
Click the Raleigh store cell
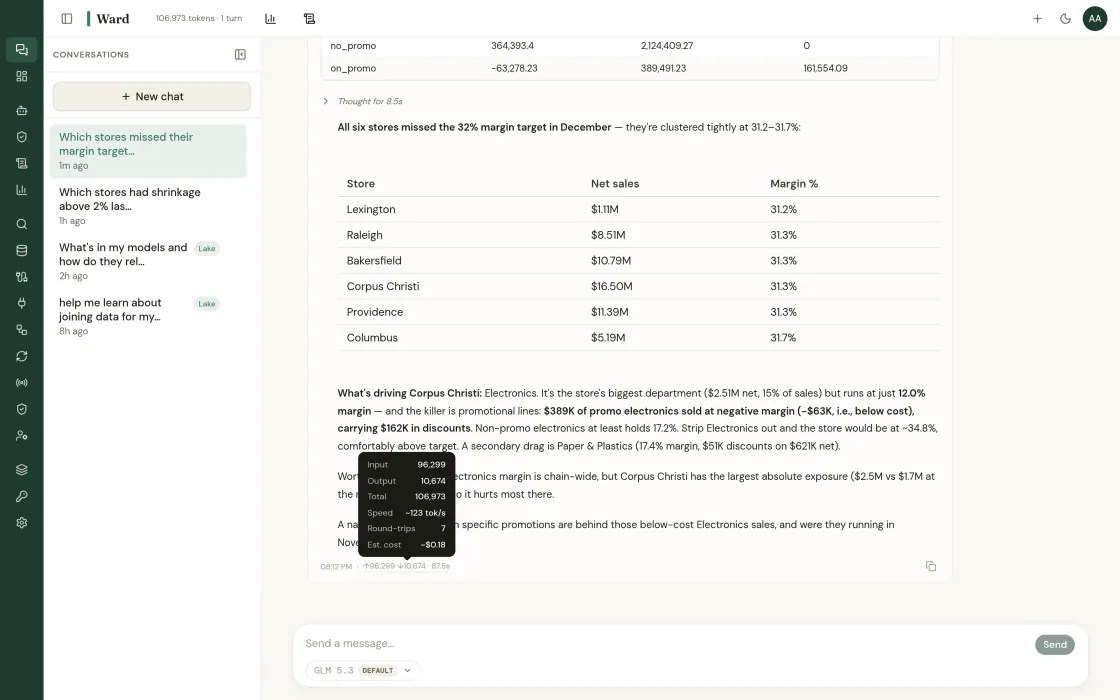pyautogui.click(x=364, y=235)
